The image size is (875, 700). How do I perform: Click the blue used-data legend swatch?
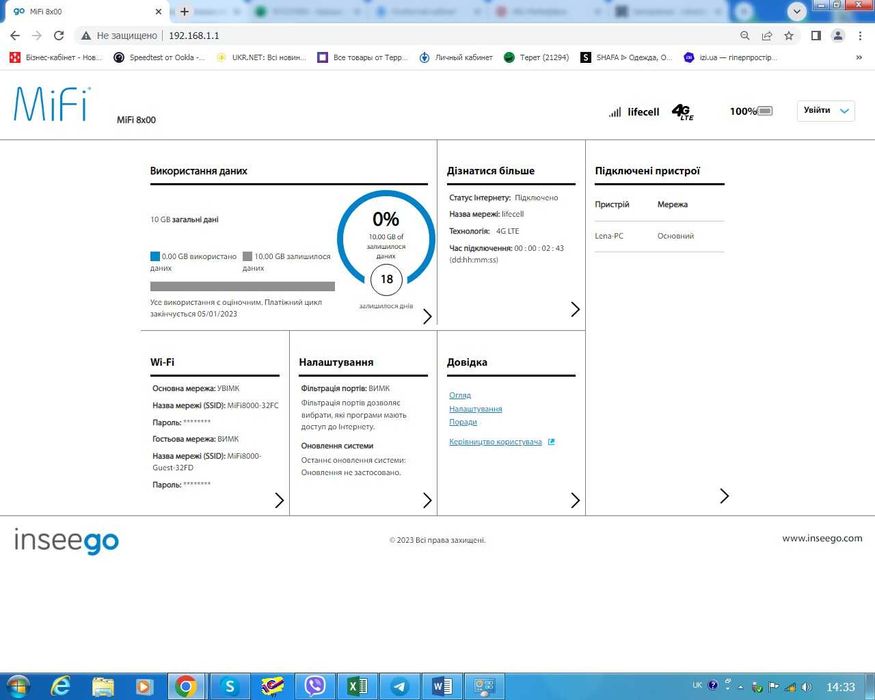coord(155,256)
